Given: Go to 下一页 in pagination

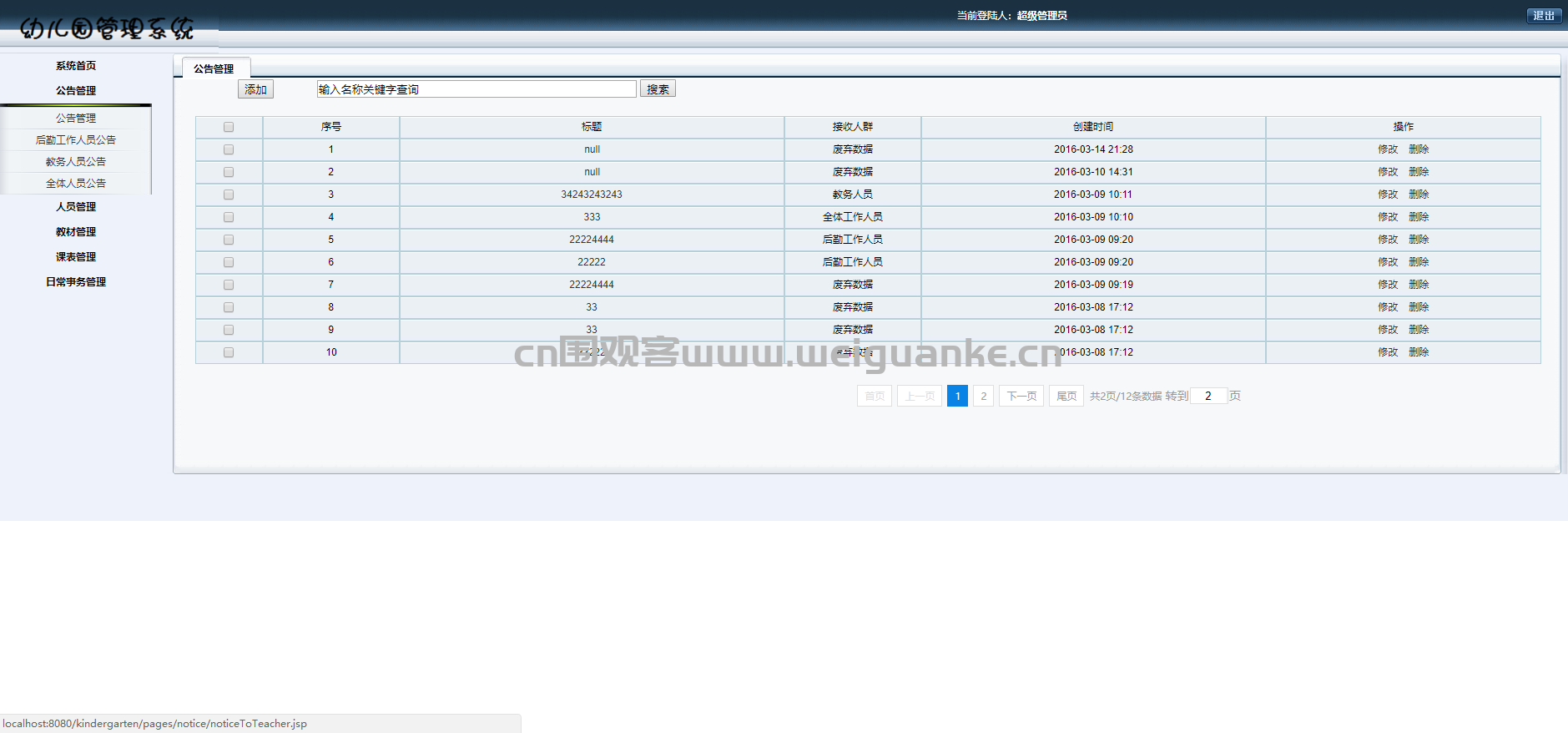Looking at the screenshot, I should coord(1021,396).
